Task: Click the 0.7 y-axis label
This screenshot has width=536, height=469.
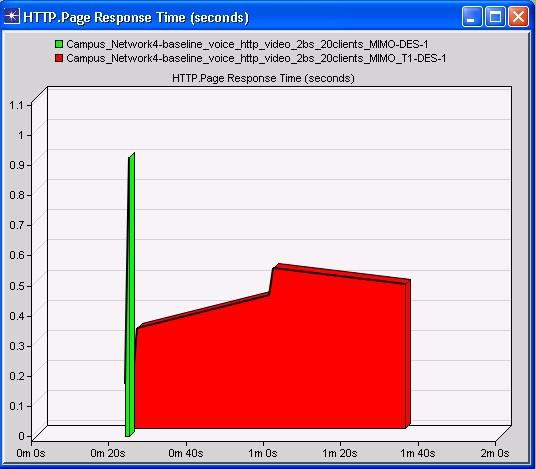Action: coord(16,225)
